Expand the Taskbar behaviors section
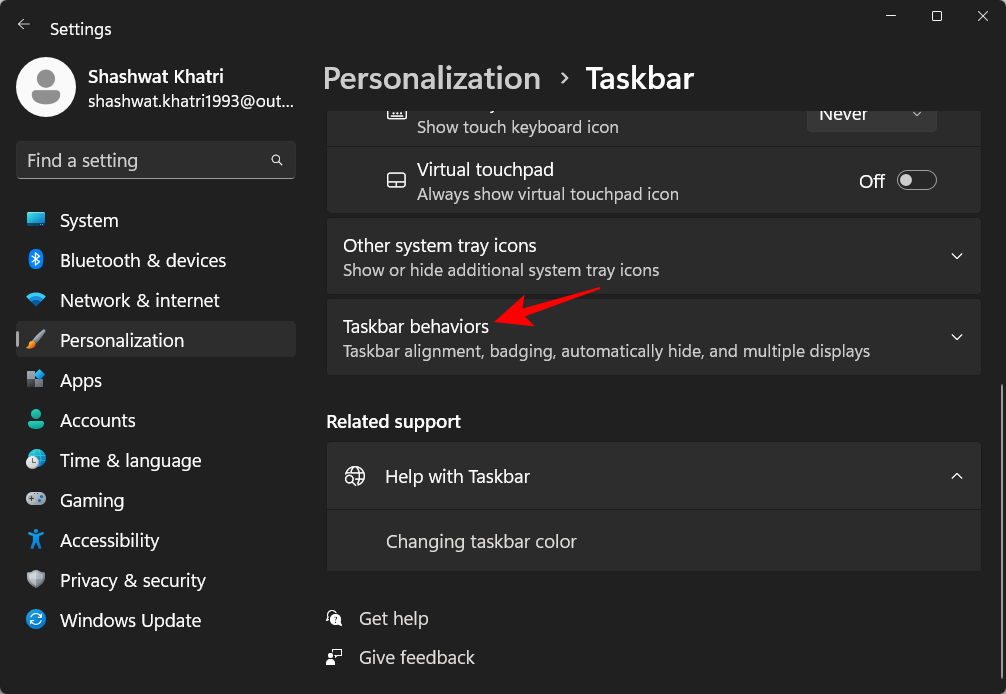Screen dimensions: 1006x694 653,337
